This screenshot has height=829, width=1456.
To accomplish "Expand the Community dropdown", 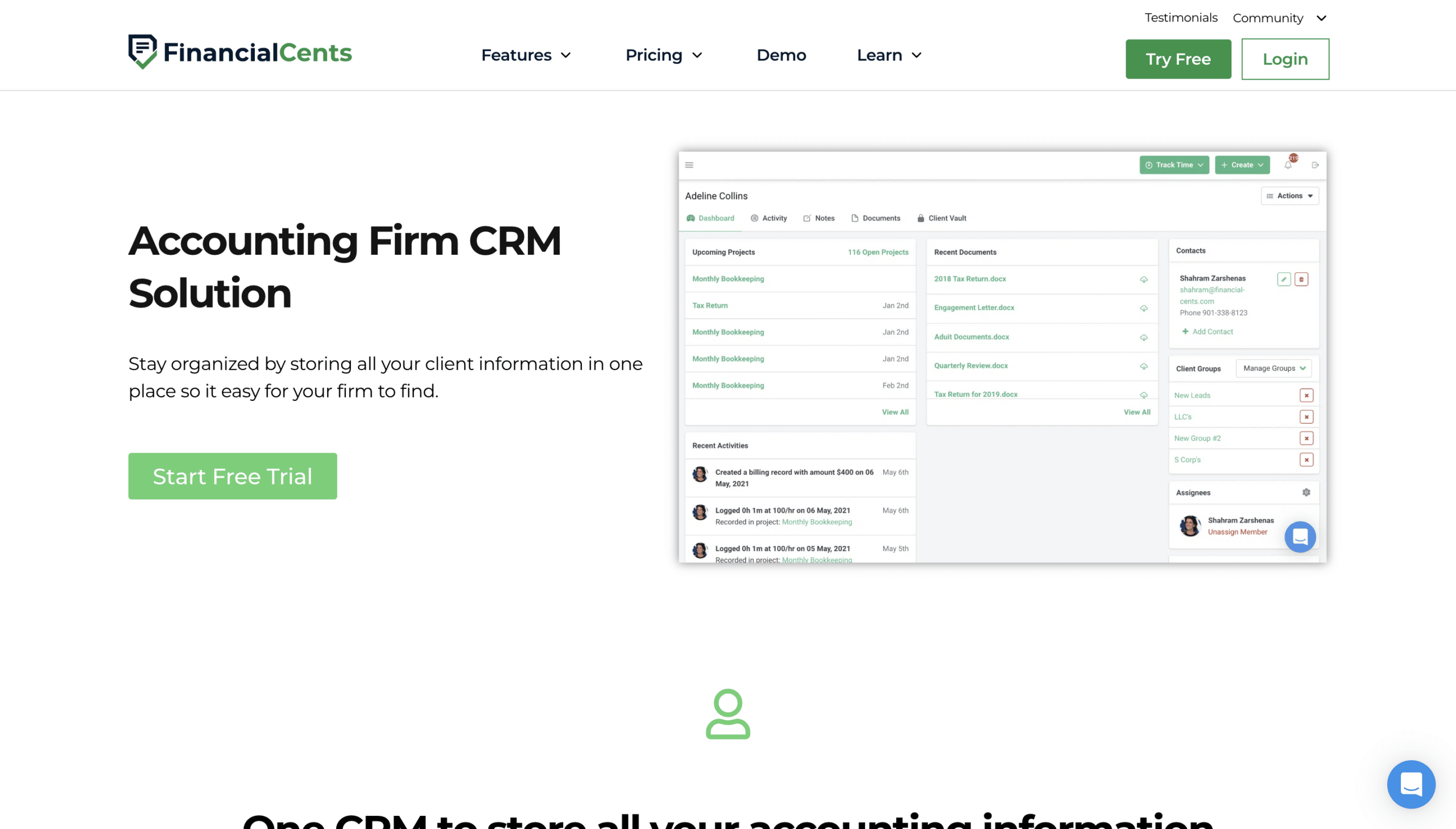I will tap(1280, 18).
